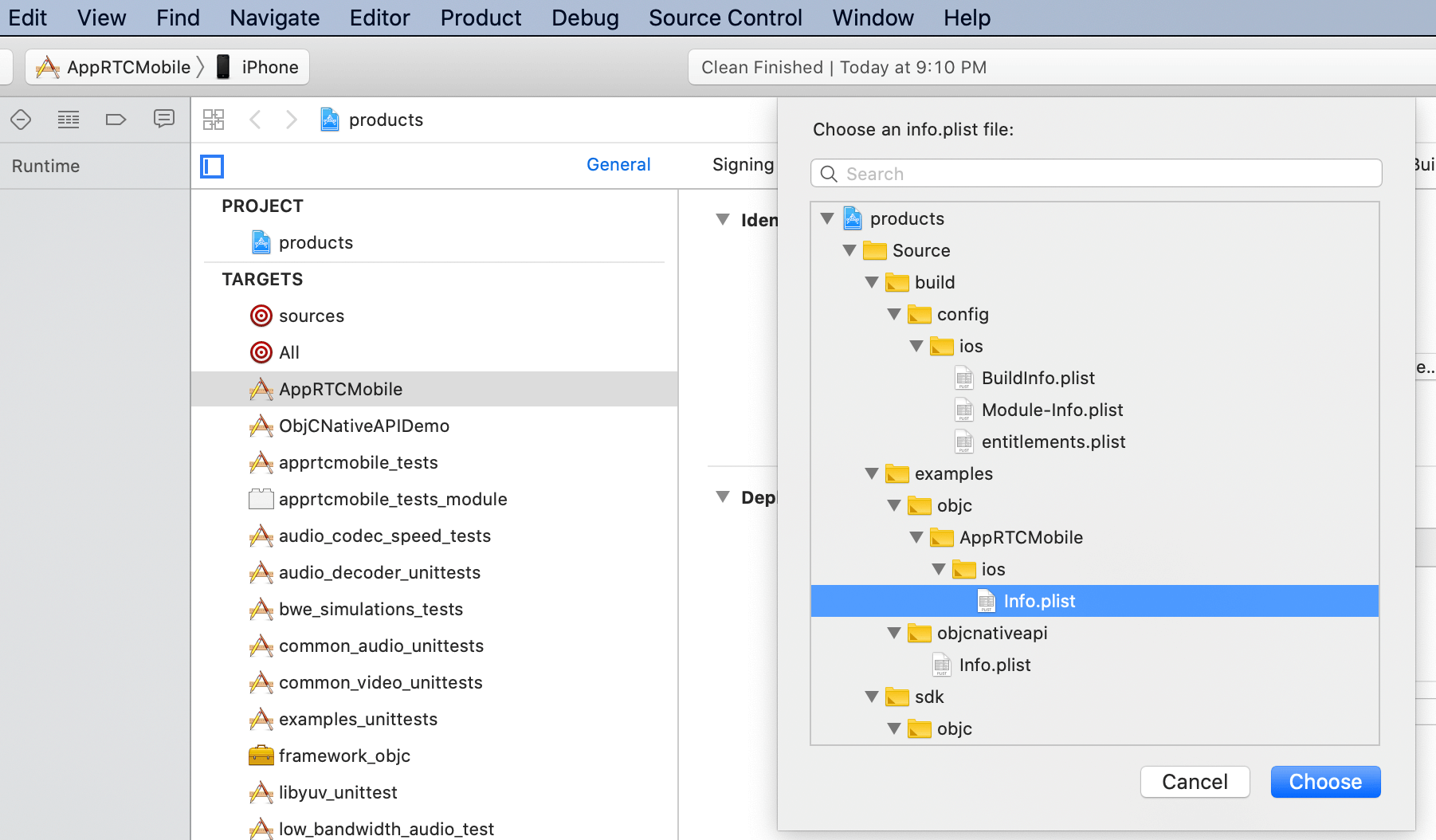This screenshot has height=840, width=1436.
Task: Open the Product menu
Action: [481, 18]
